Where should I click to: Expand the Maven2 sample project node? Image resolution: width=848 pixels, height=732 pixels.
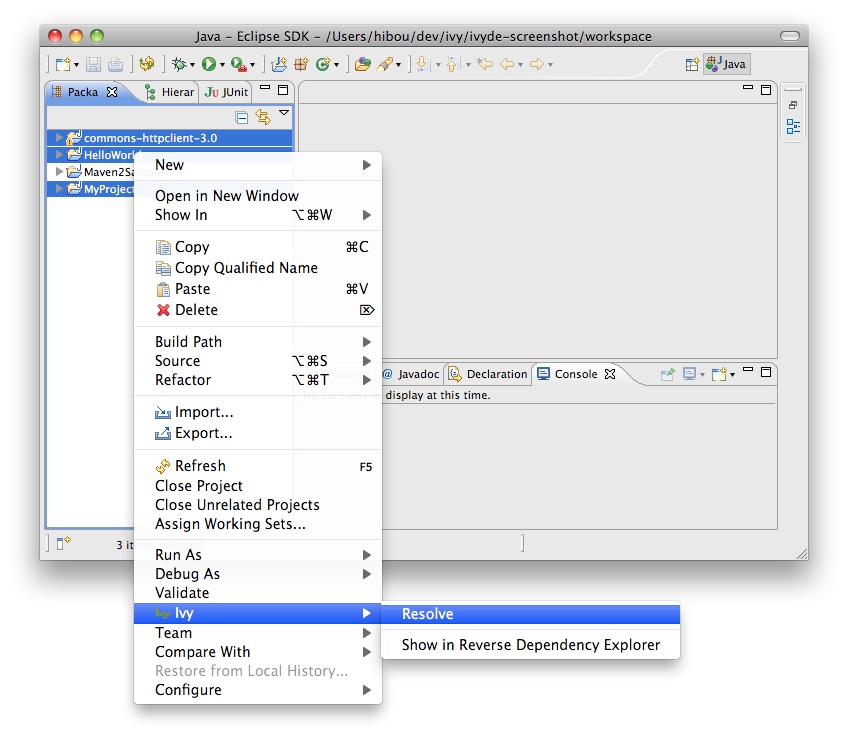(x=59, y=172)
